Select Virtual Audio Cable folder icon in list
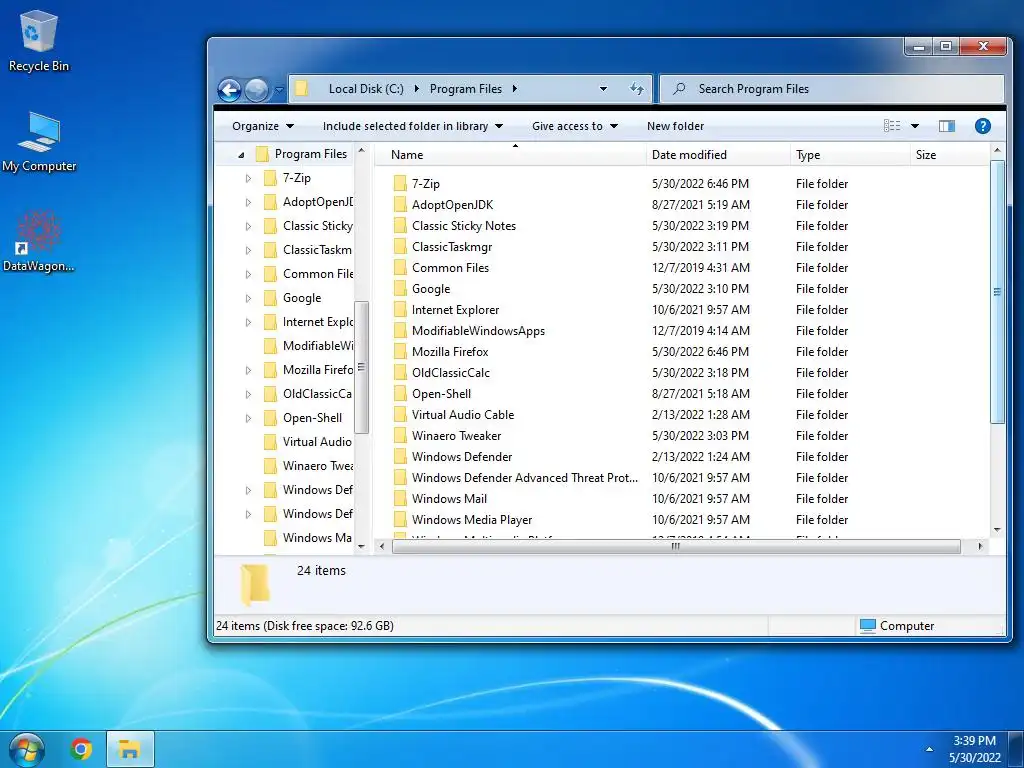 pyautogui.click(x=400, y=415)
